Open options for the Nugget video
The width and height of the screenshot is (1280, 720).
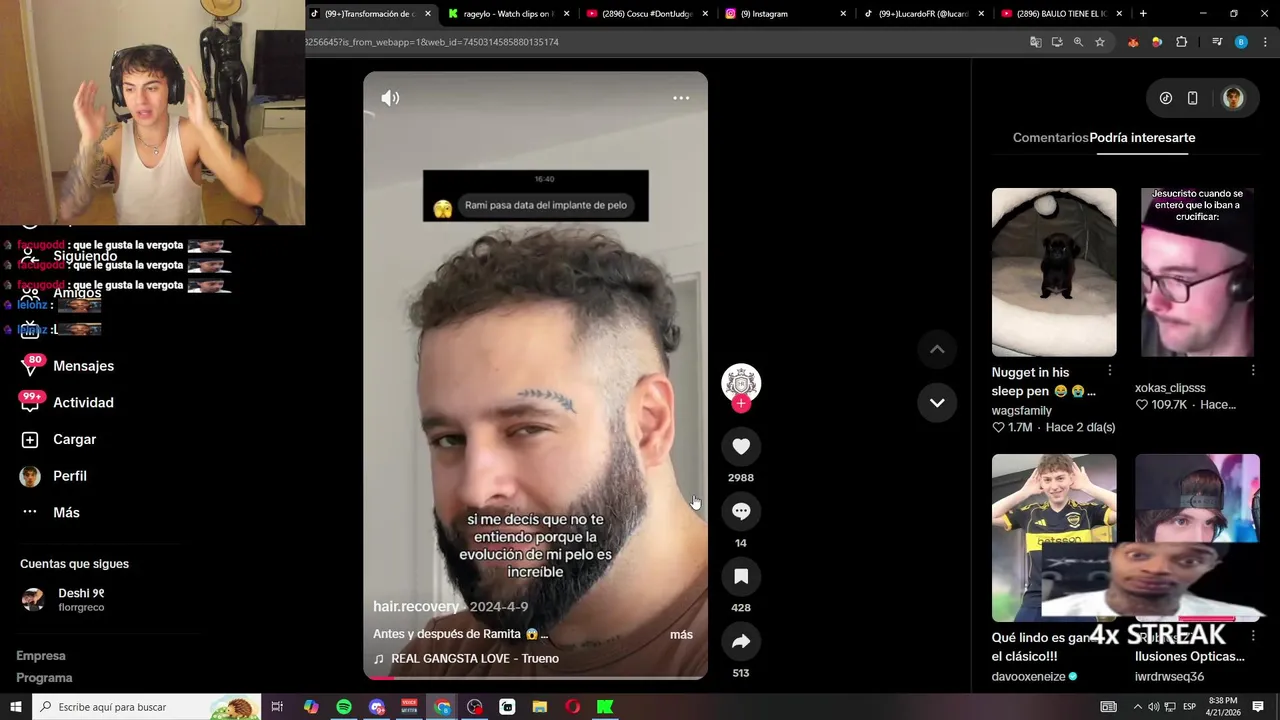click(x=1109, y=371)
